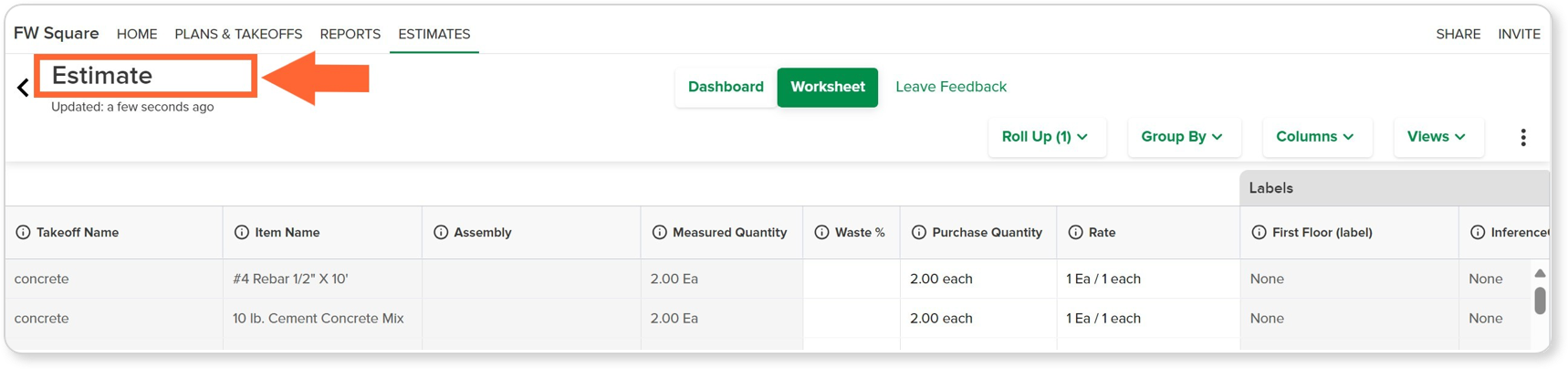
Task: Click the info icon next to Waste %
Action: click(821, 233)
